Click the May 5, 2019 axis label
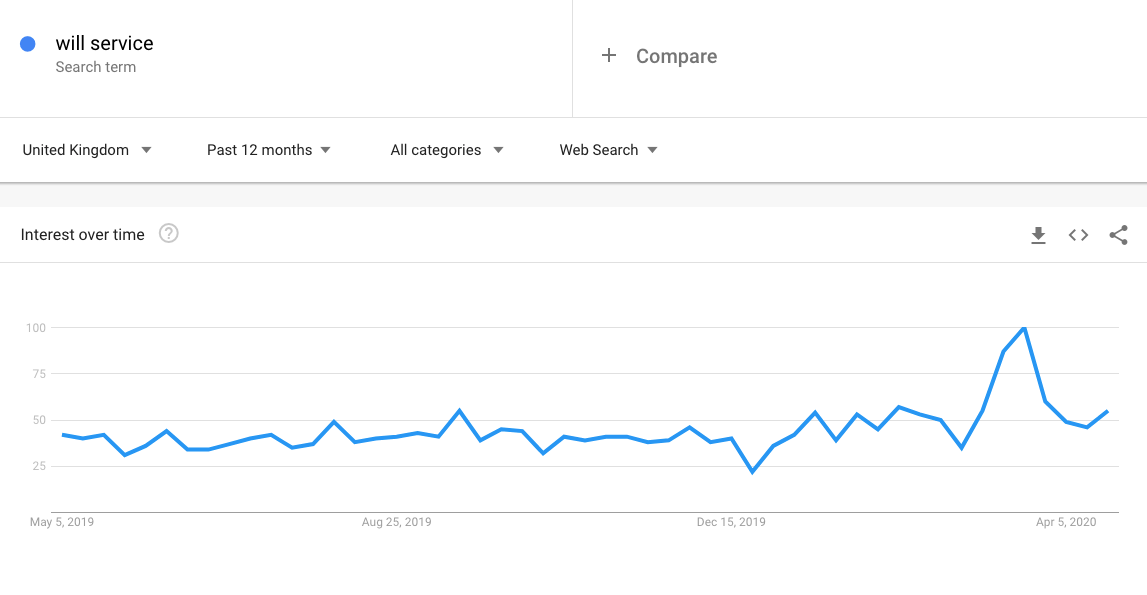 coord(62,522)
